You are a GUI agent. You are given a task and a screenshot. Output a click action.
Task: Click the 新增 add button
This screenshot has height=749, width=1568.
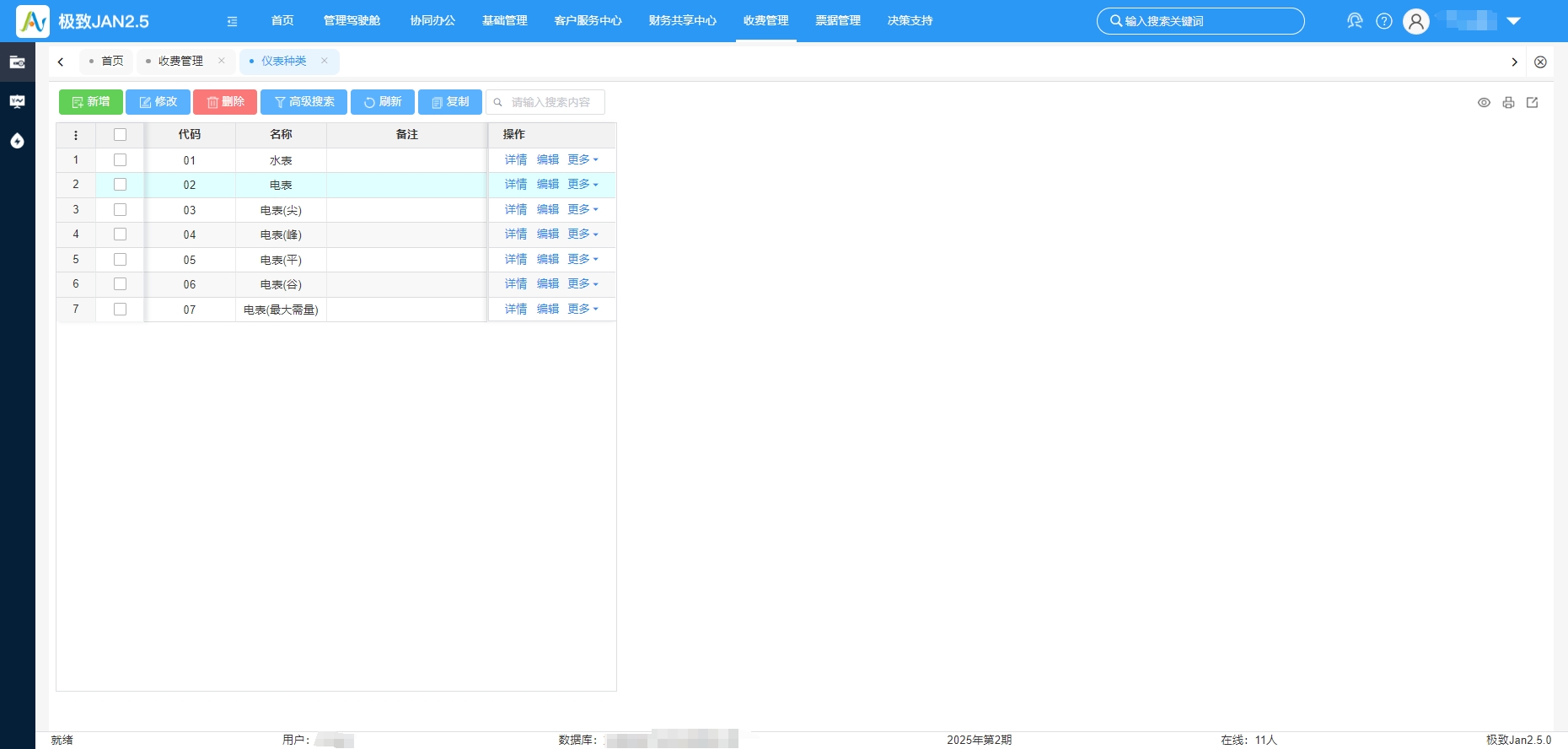tap(91, 102)
